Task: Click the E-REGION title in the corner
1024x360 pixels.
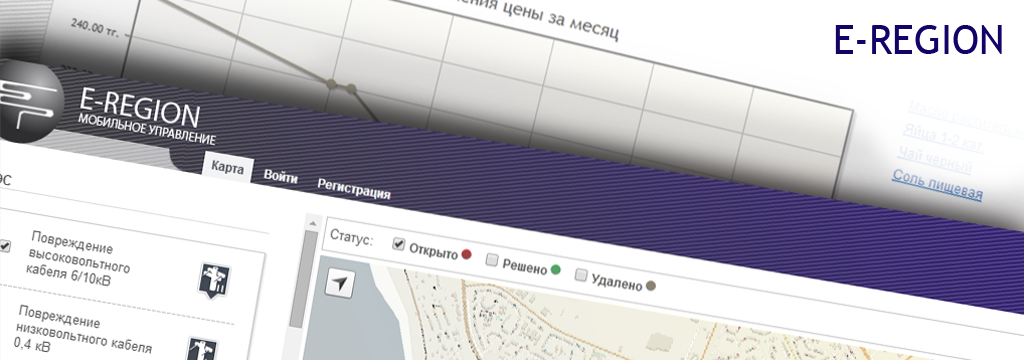Action: (918, 40)
